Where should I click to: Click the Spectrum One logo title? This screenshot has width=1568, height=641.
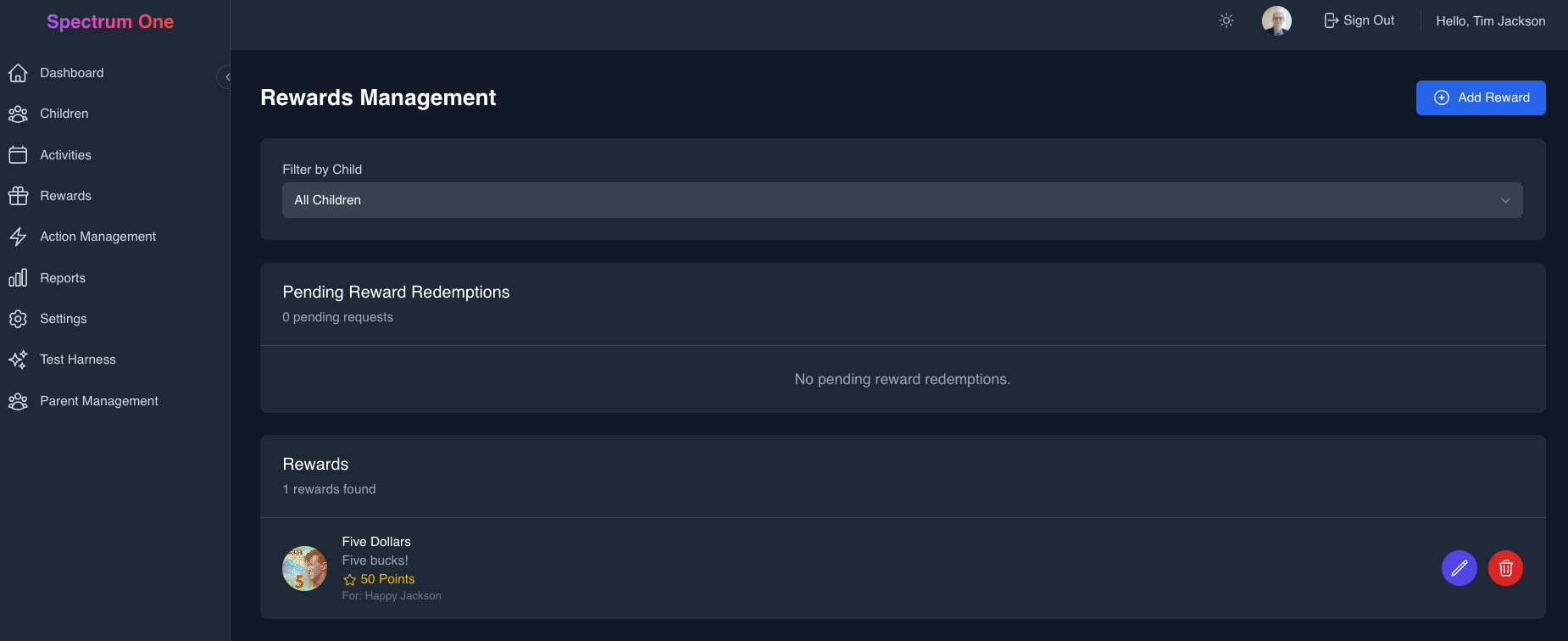[x=110, y=22]
